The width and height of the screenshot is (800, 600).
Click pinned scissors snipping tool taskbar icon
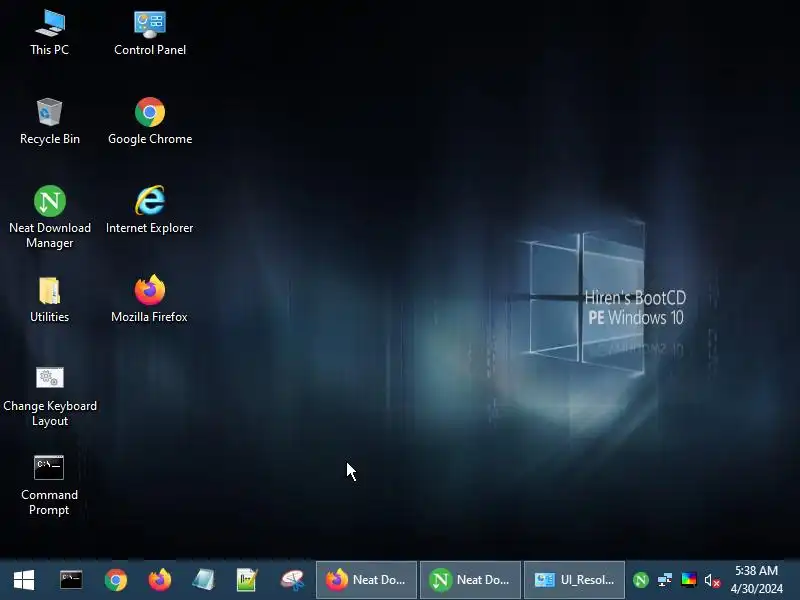click(x=292, y=580)
